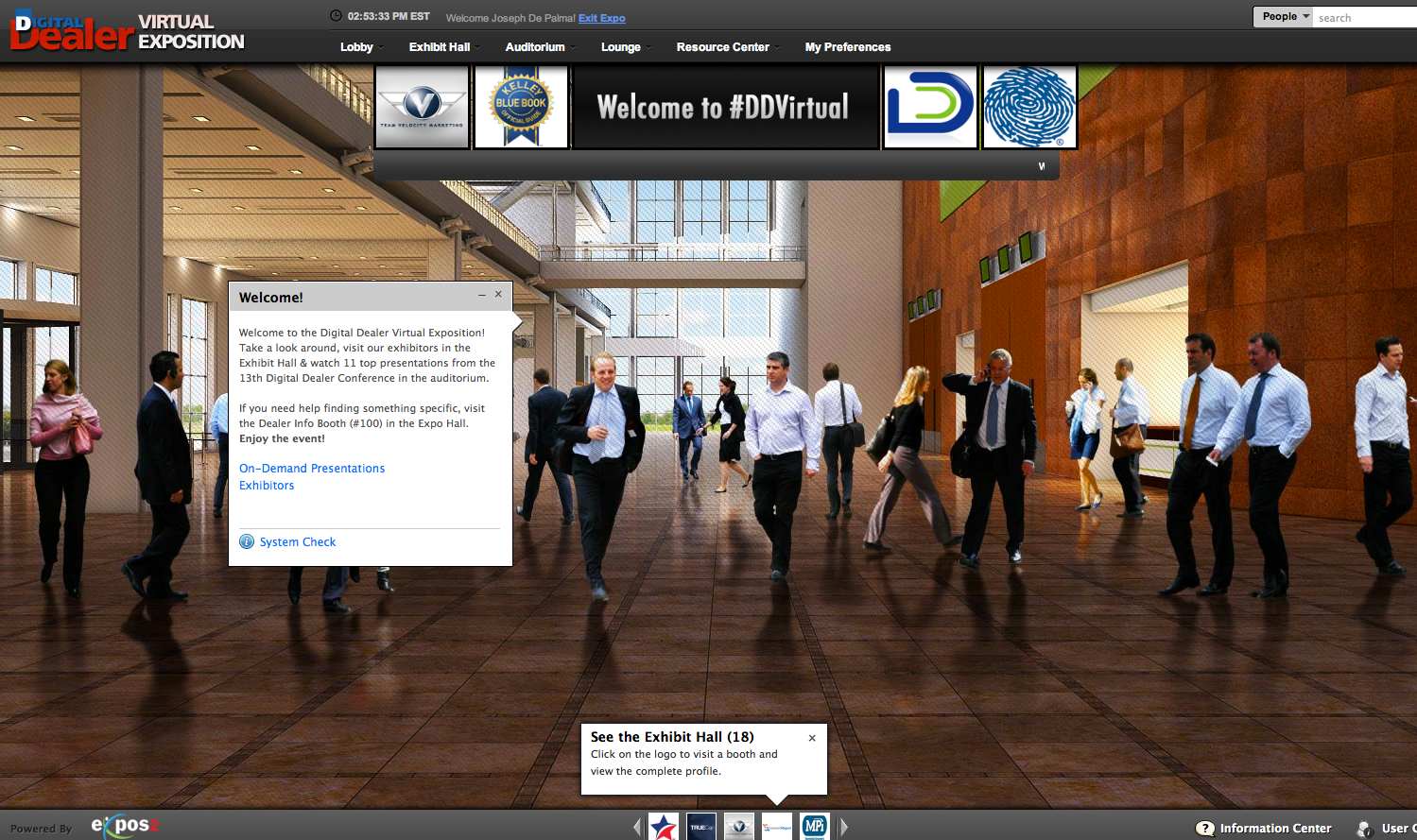Open the Resource Center menu
Viewport: 1417px width, 840px height.
pos(723,47)
